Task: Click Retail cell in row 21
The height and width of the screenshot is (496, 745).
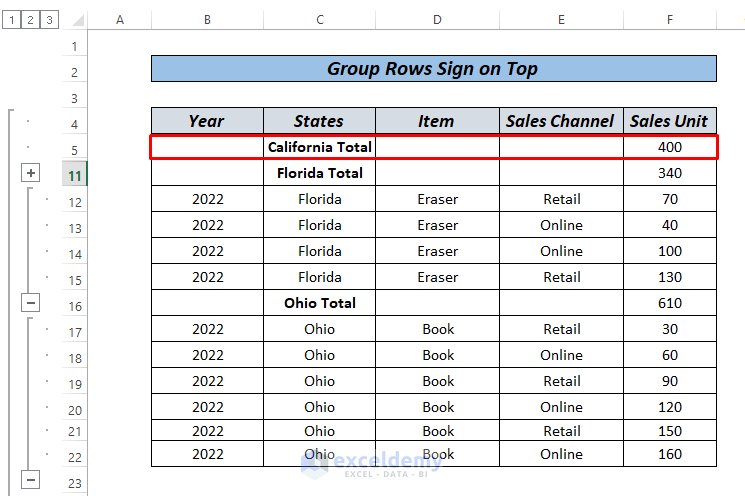Action: (561, 430)
